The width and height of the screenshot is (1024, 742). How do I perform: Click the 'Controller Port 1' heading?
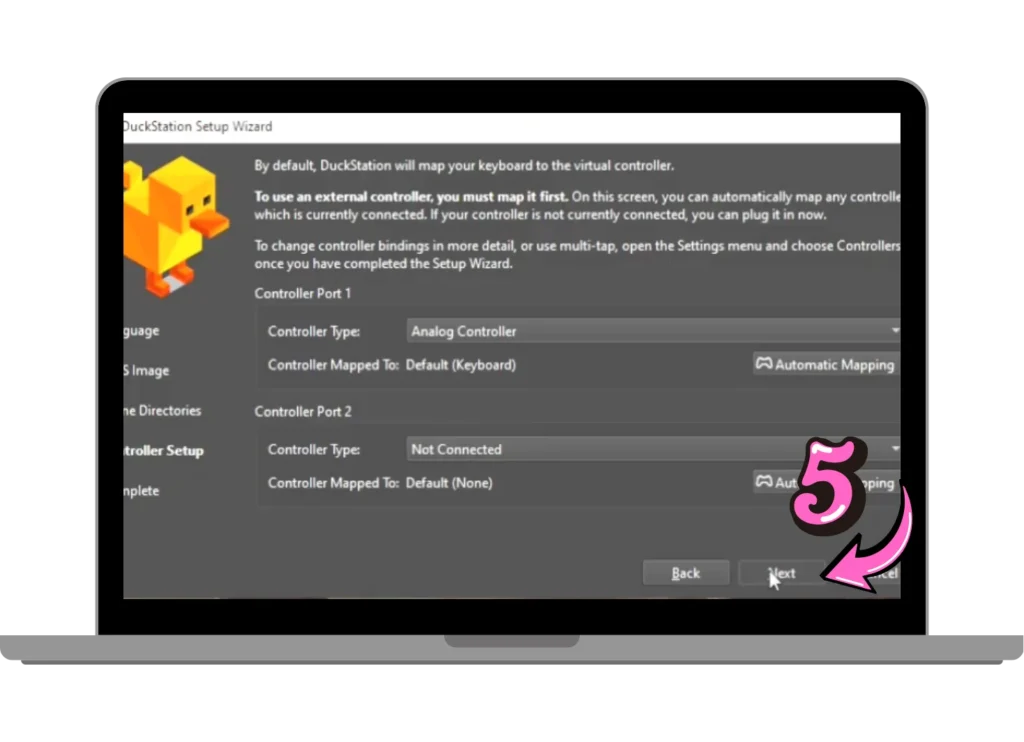302,293
